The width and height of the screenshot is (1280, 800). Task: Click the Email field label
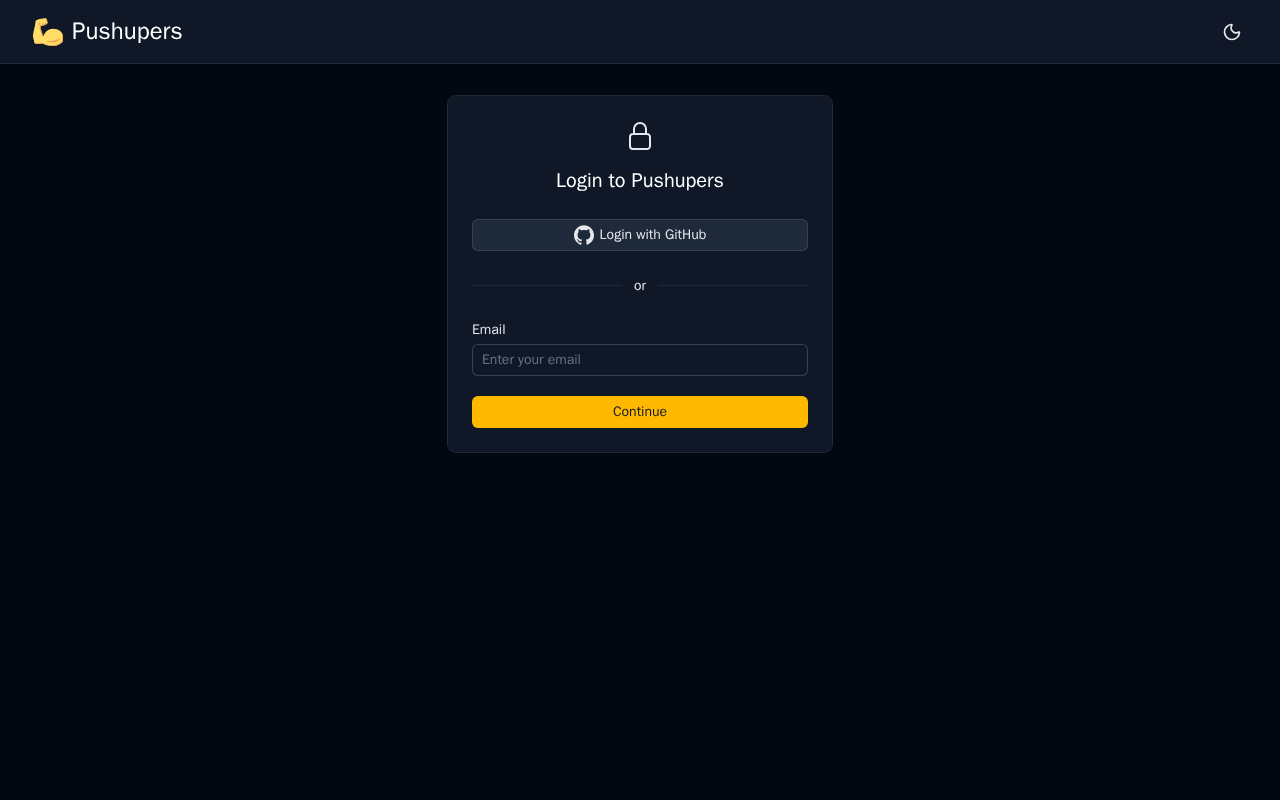click(x=489, y=329)
